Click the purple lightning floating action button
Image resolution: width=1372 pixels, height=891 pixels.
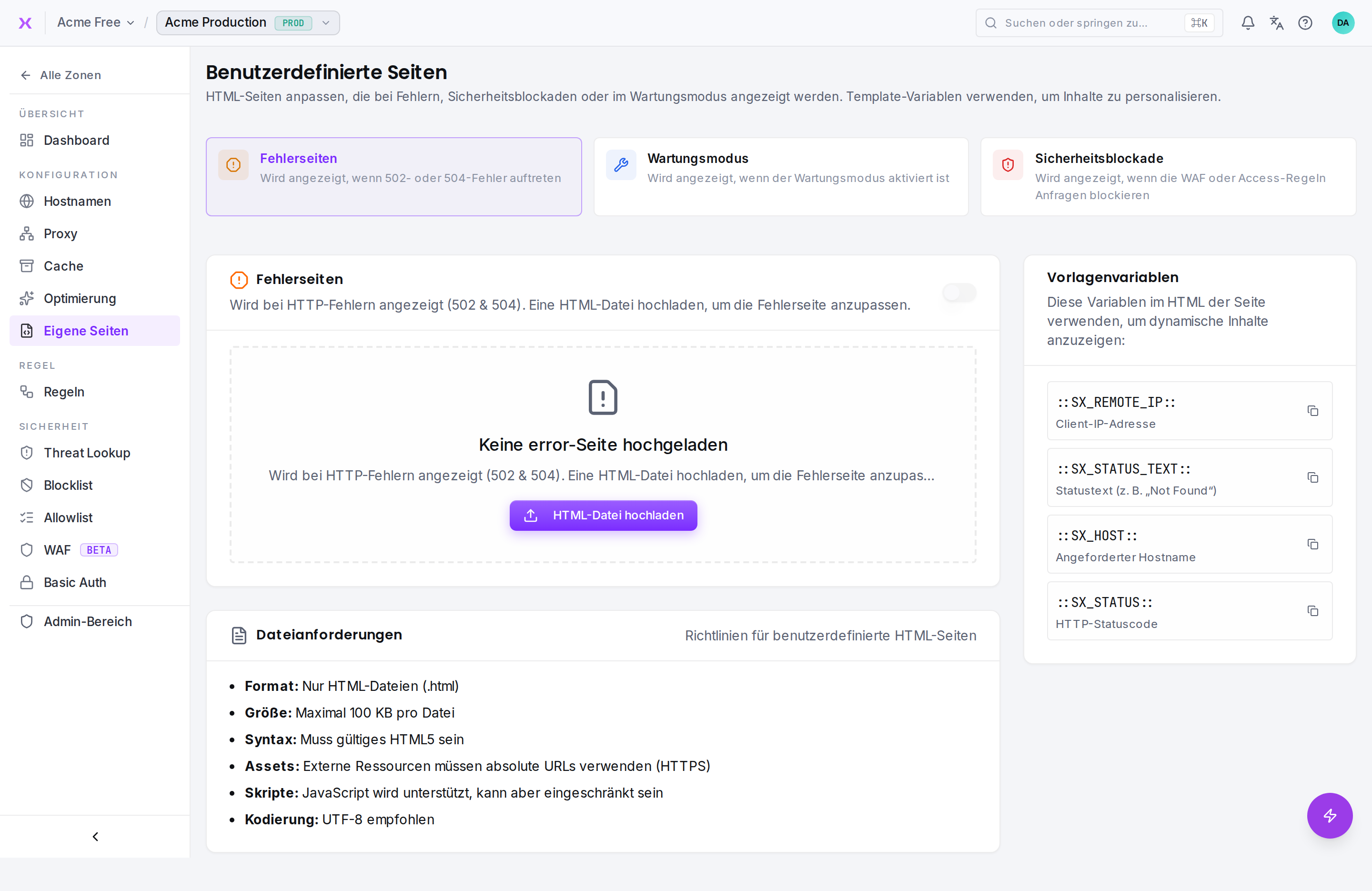click(x=1329, y=815)
